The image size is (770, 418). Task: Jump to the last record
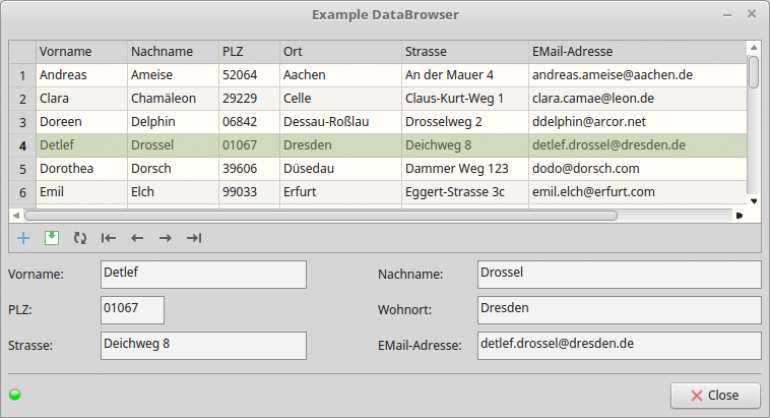pyautogui.click(x=194, y=238)
